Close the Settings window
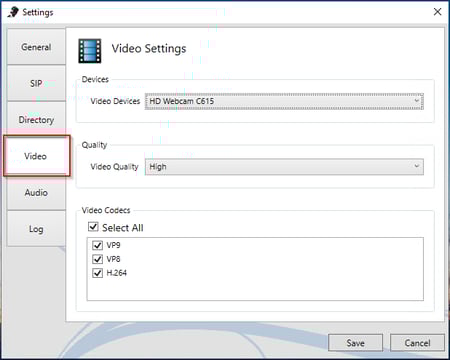 (x=437, y=12)
